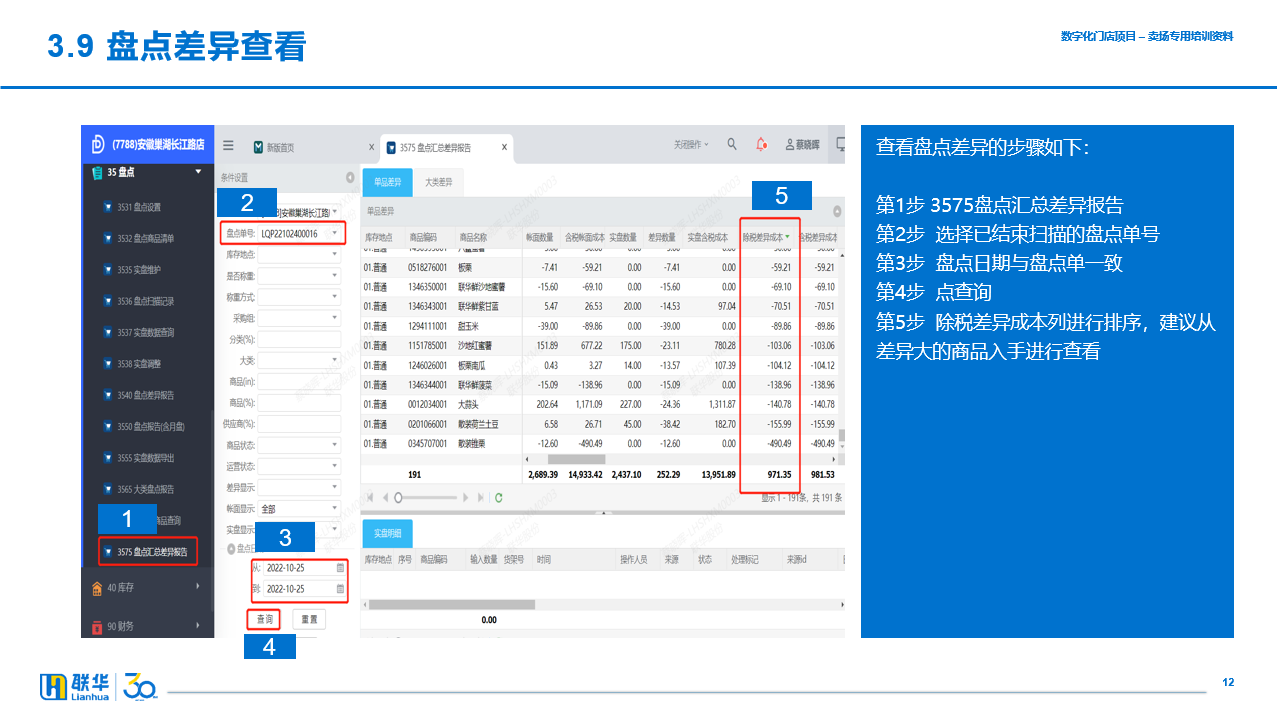Close the 新版首页 tab

(371, 147)
